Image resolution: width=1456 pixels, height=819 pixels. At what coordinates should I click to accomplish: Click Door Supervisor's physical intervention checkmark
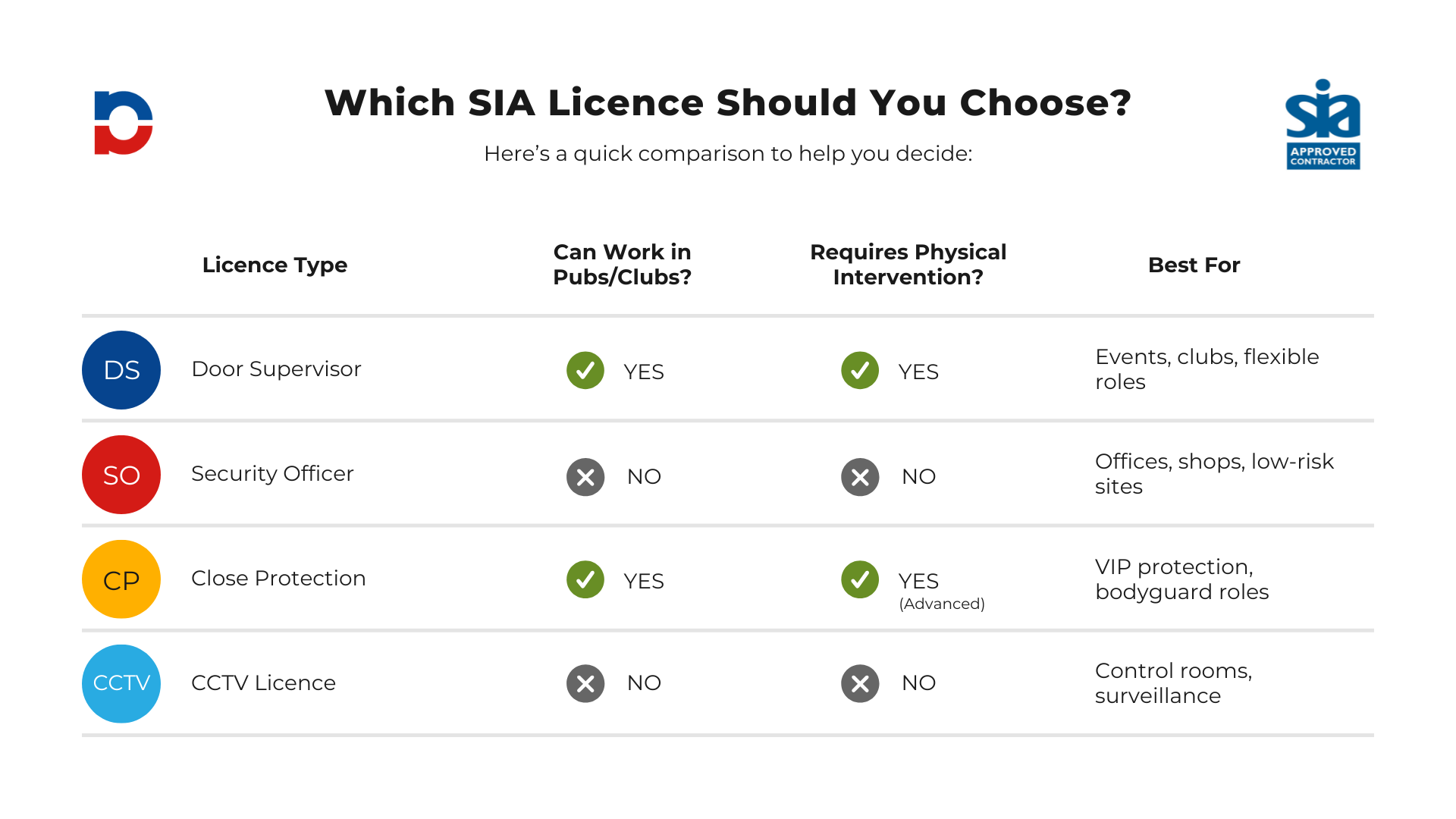[860, 371]
